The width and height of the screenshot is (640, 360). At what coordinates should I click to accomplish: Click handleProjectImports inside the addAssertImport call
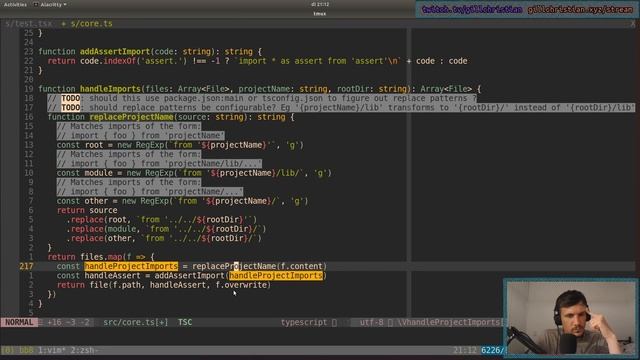[276, 276]
